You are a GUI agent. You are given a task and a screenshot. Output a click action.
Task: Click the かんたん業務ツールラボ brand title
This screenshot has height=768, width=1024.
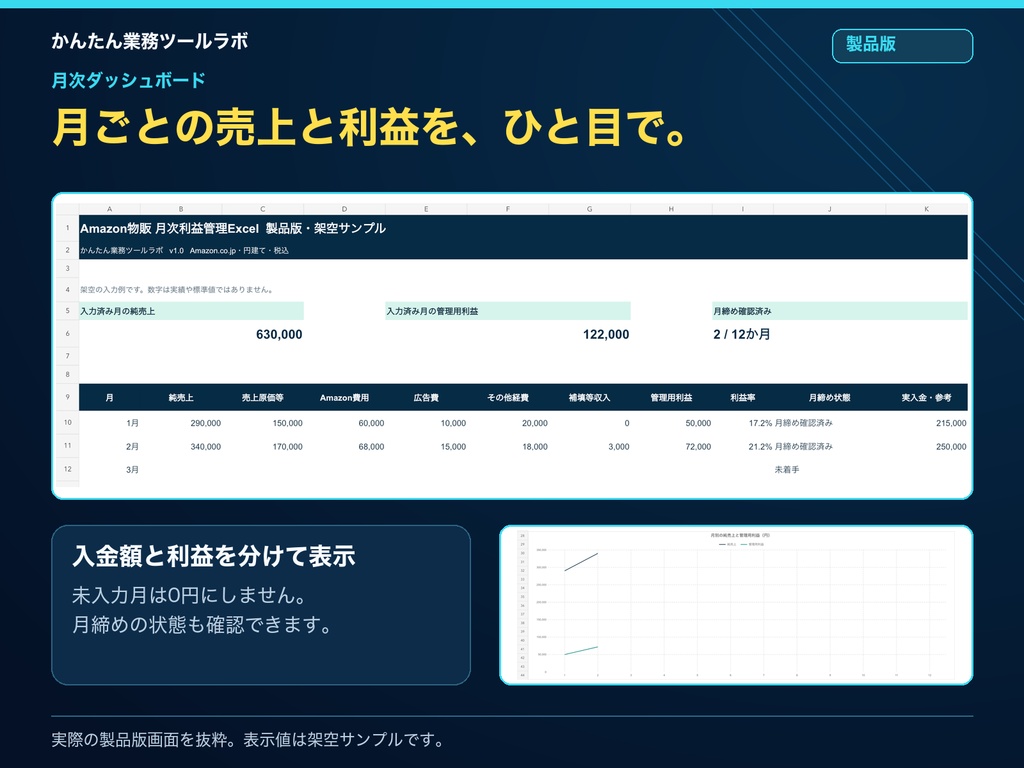pyautogui.click(x=150, y=41)
